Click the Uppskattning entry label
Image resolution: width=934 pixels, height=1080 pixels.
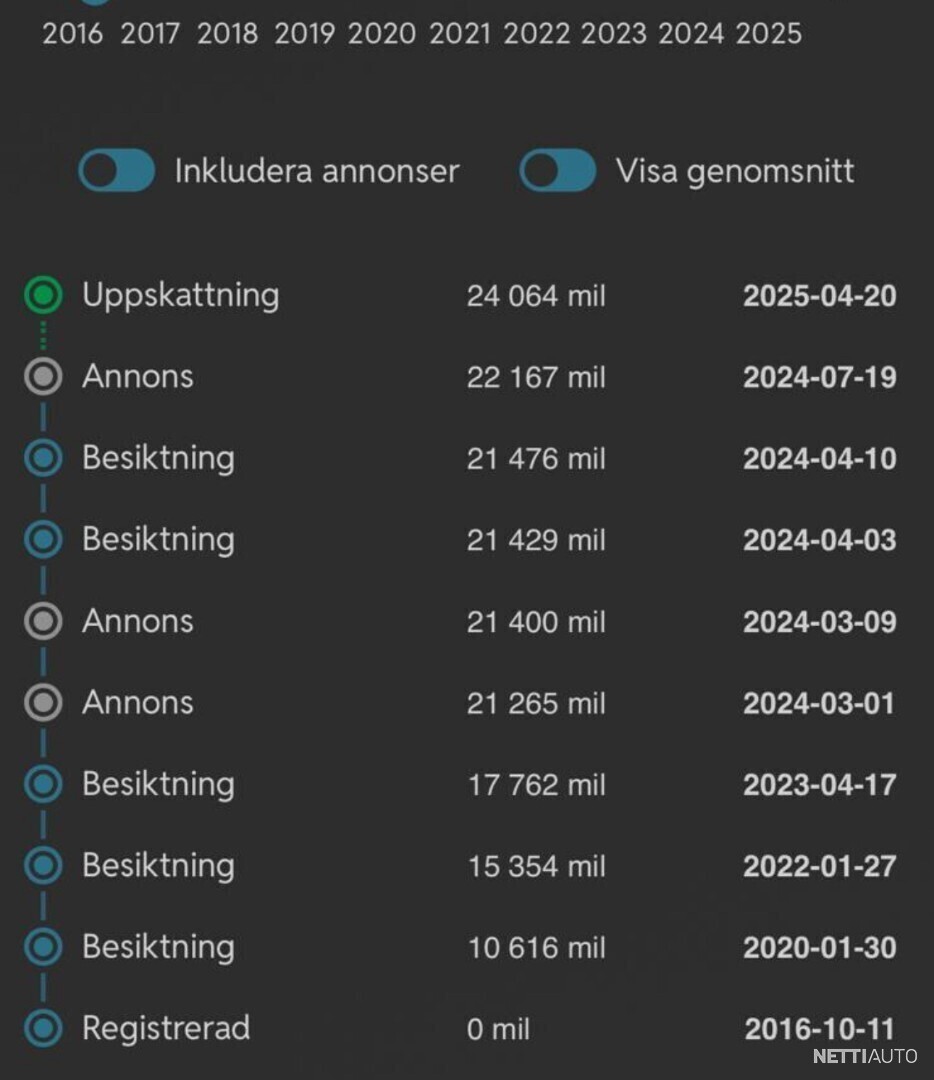coord(180,295)
